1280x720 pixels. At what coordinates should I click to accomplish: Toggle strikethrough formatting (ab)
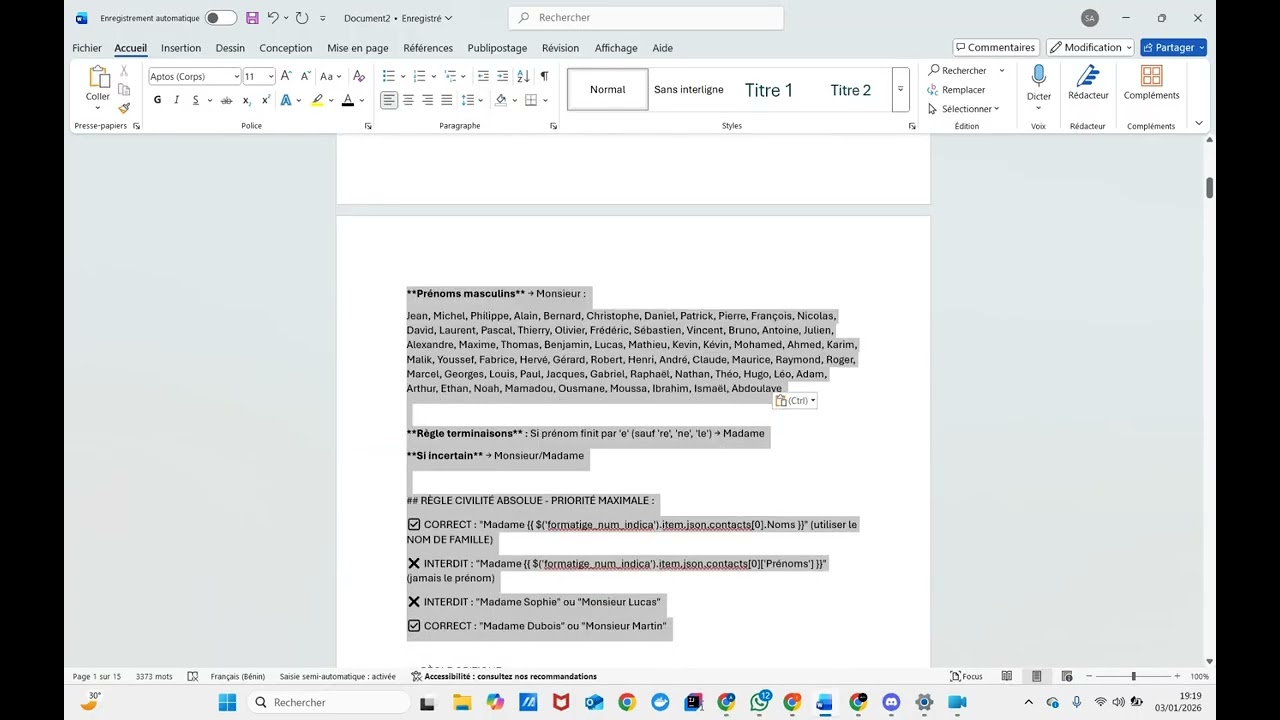point(226,100)
